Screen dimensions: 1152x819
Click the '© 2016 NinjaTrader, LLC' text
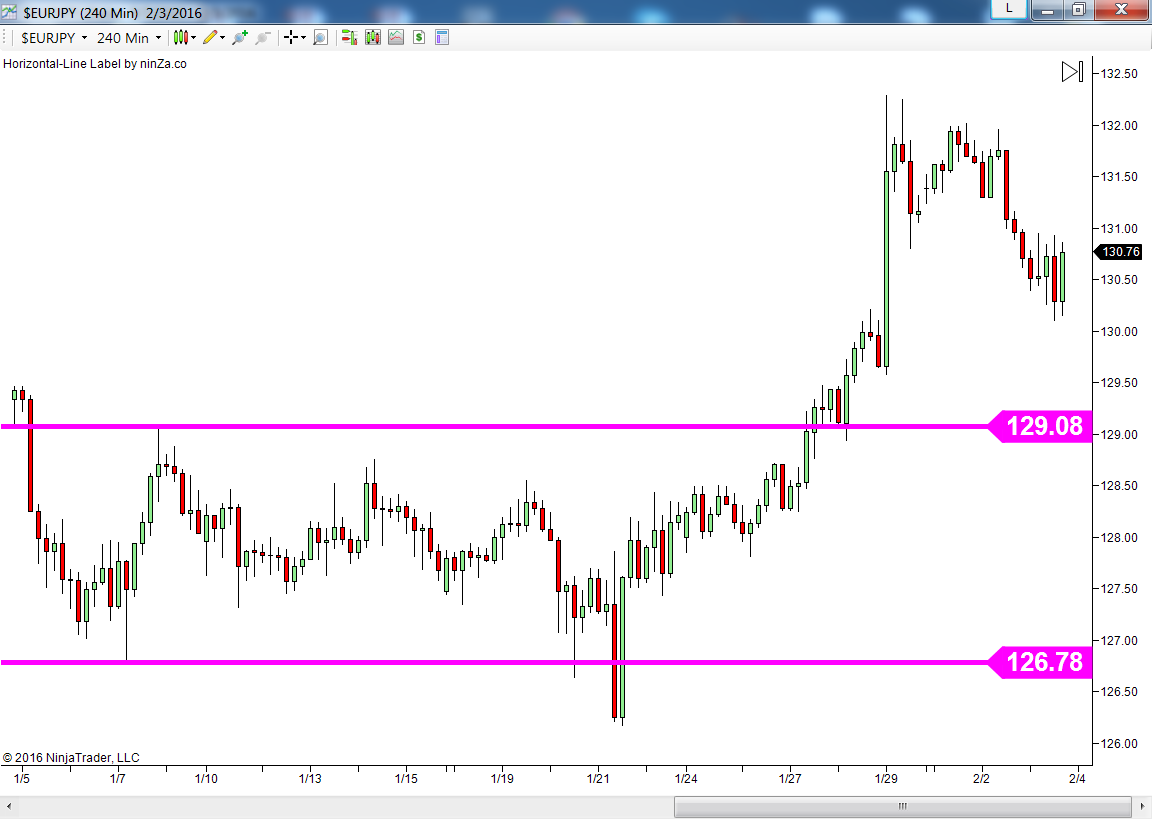point(71,758)
